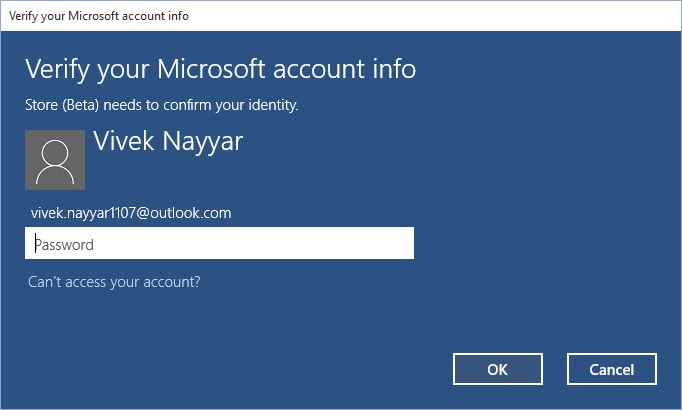Click the vivek.nayyar1107@outlook.com email address

click(x=131, y=213)
